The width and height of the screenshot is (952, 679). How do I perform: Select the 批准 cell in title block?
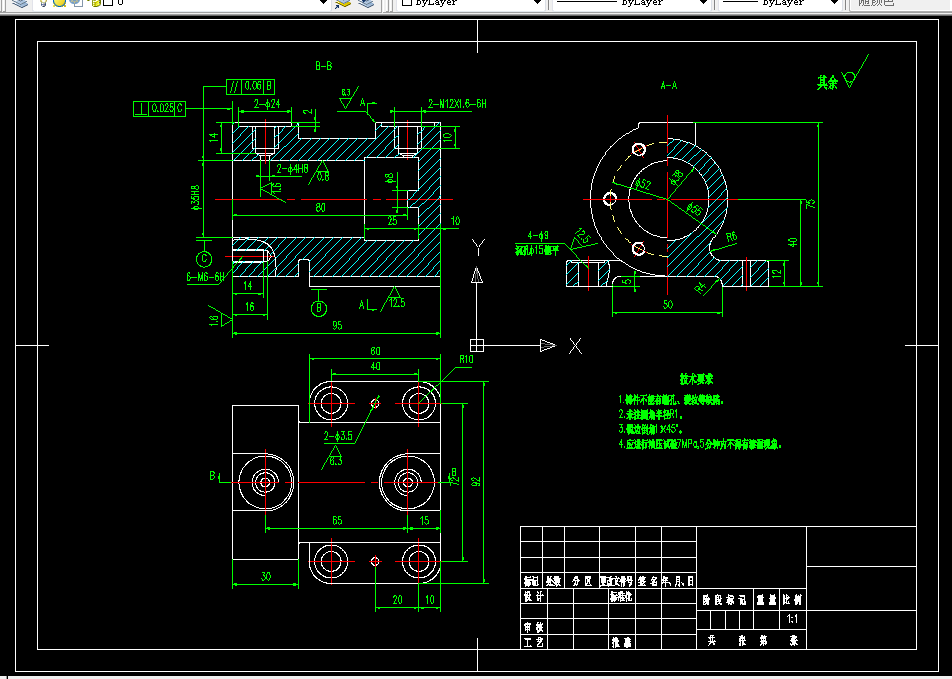pos(621,642)
